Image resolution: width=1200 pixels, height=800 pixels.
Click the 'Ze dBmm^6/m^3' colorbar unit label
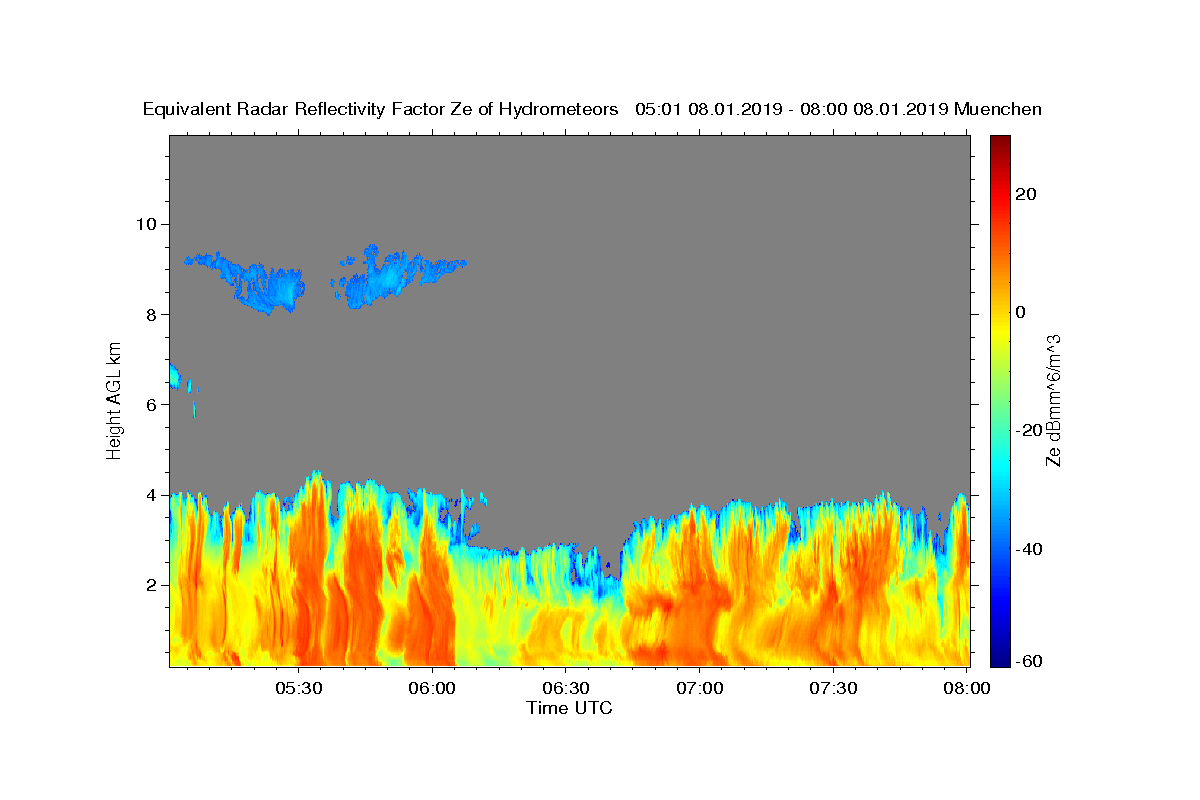(1053, 401)
